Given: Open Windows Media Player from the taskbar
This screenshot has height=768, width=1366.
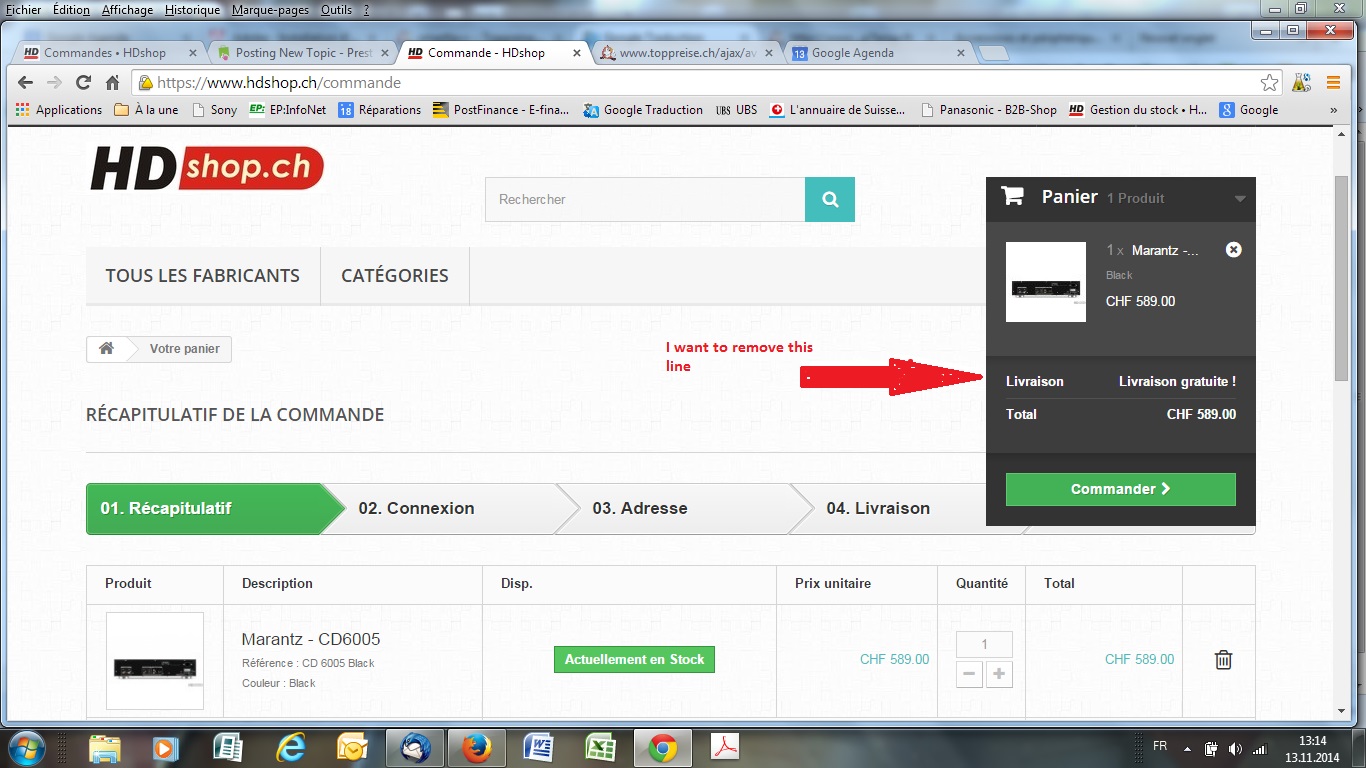Looking at the screenshot, I should (x=167, y=747).
